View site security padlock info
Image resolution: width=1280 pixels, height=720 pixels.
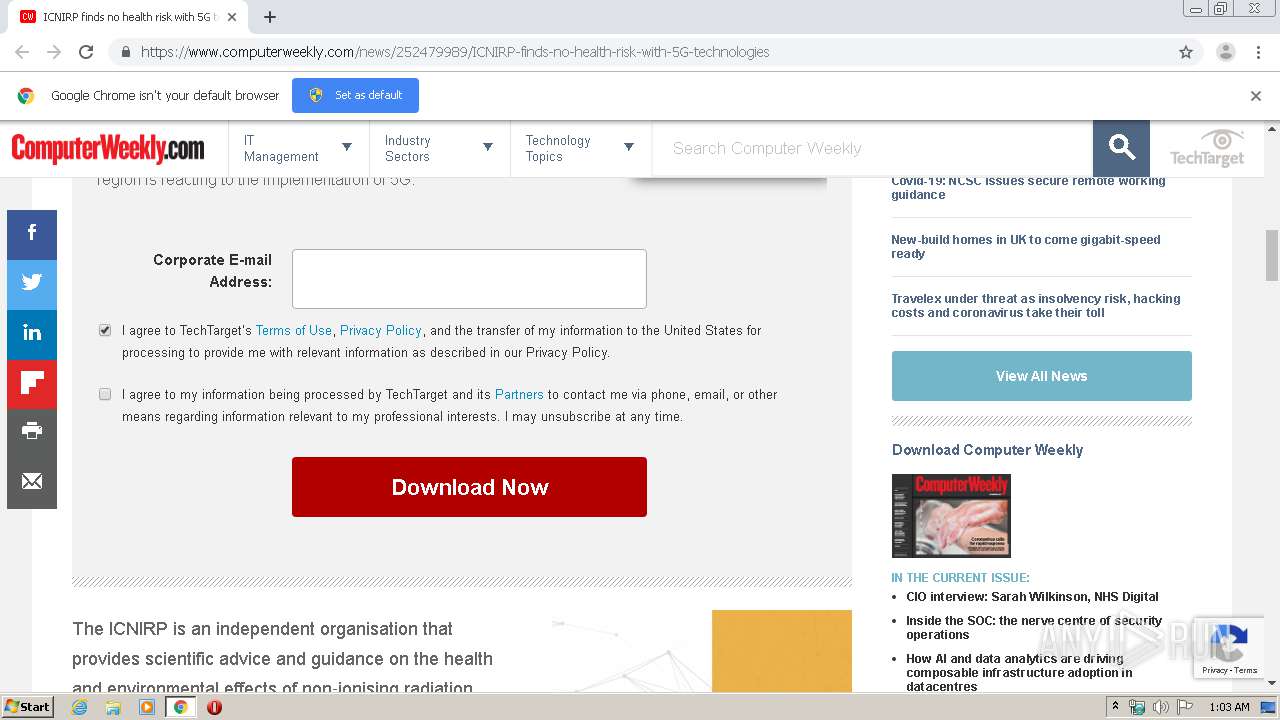[125, 52]
